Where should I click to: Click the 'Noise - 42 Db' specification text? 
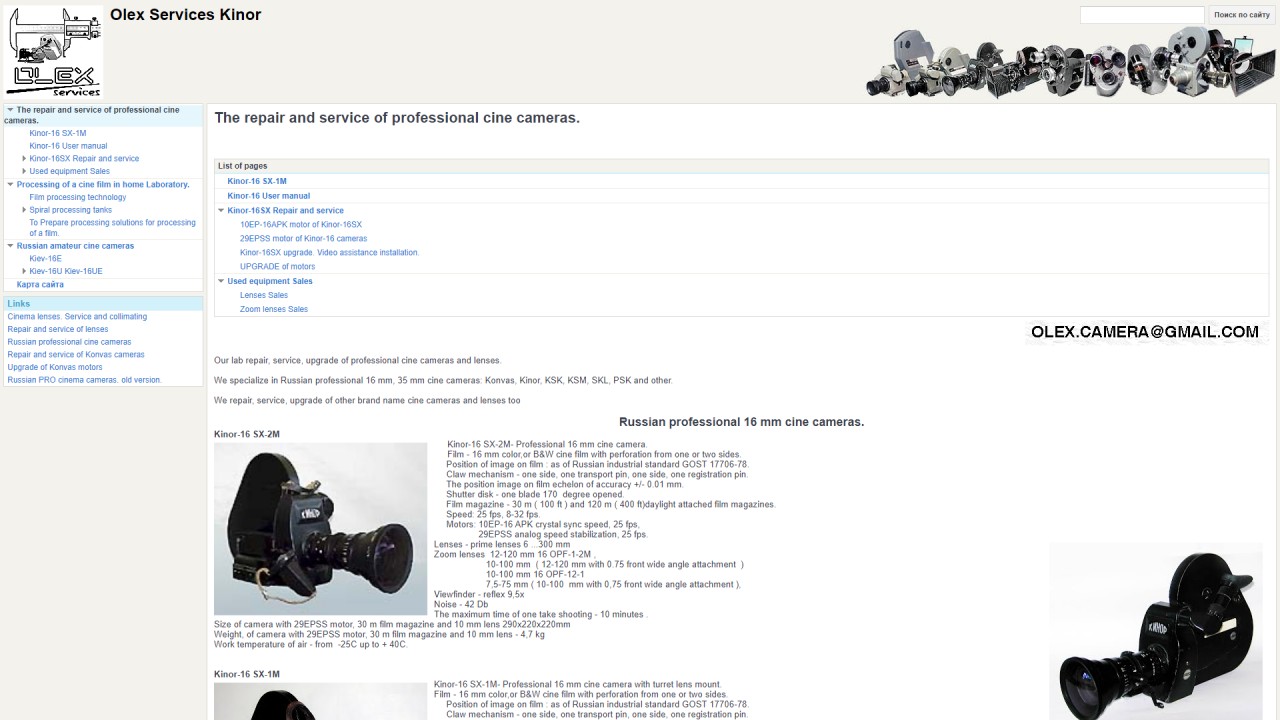click(461, 605)
